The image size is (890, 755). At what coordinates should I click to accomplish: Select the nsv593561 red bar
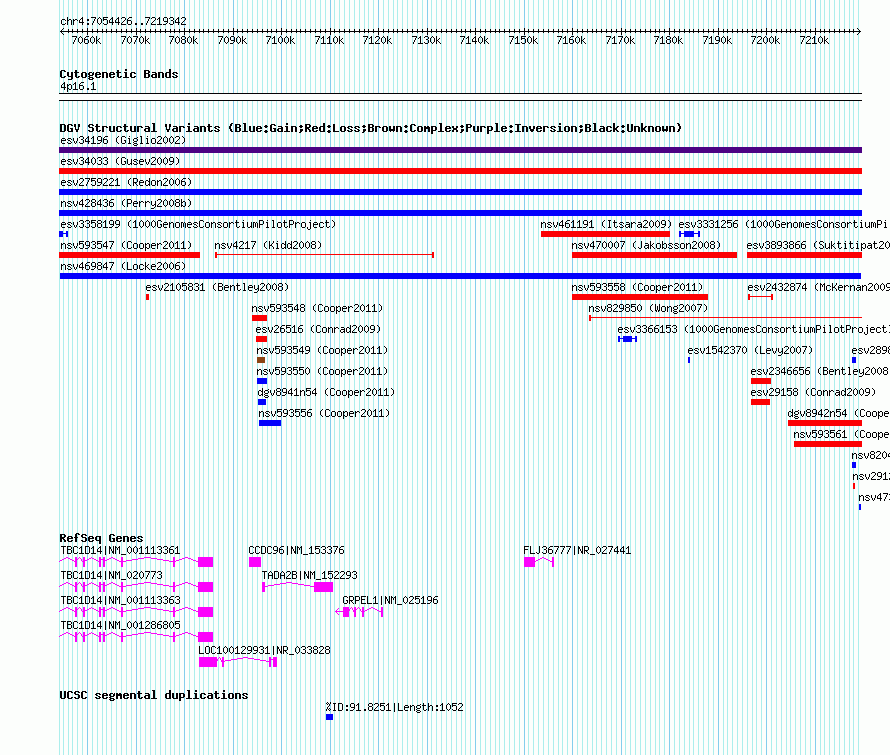(x=828, y=444)
